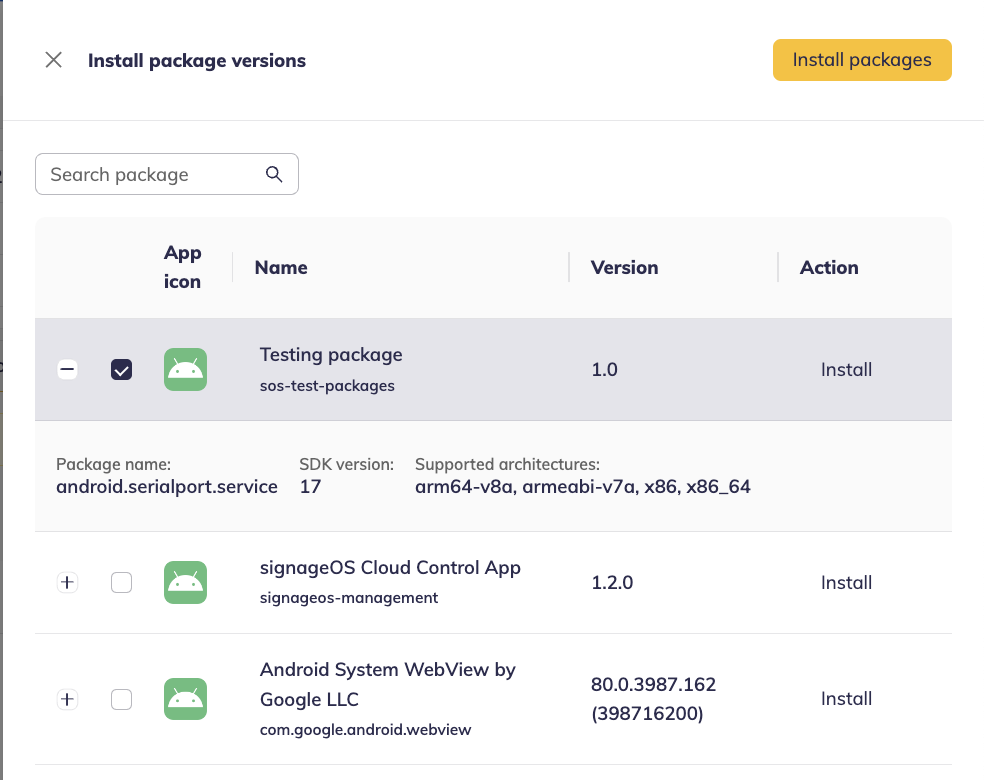984x780 pixels.
Task: Select the signageOS Cloud Control App checkbox
Action: (x=121, y=583)
